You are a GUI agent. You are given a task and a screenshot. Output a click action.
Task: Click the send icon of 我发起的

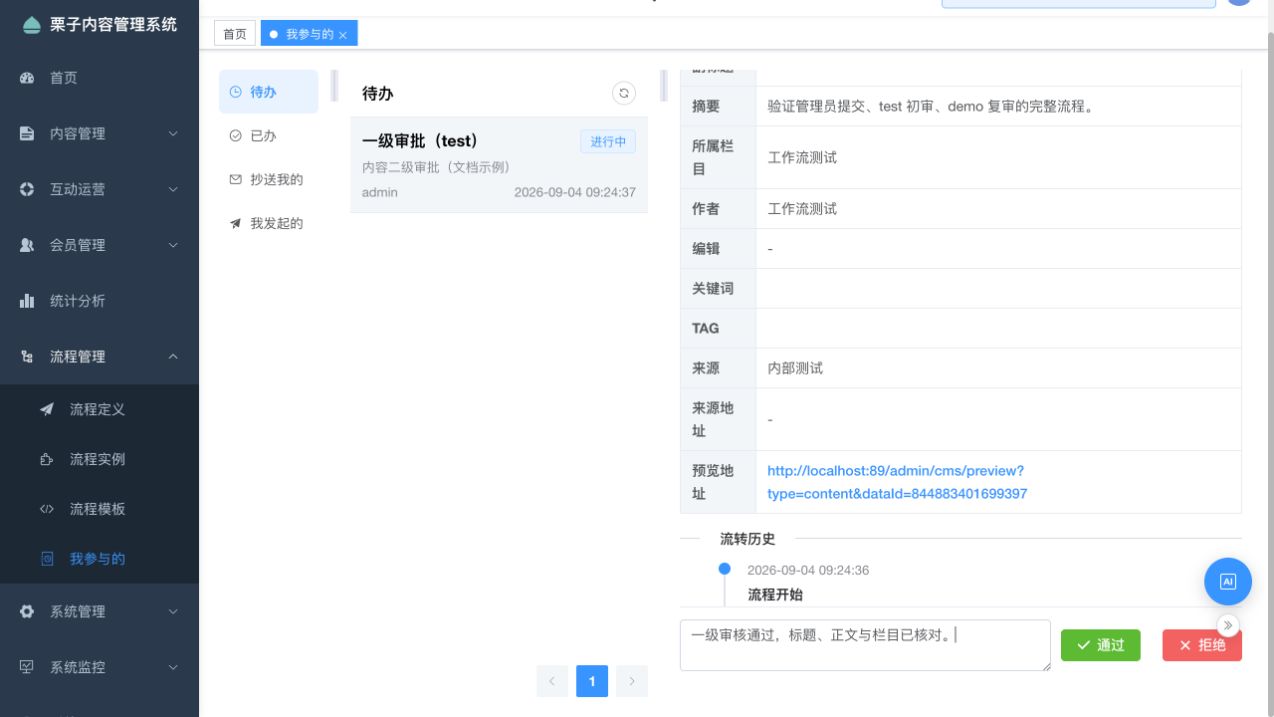click(236, 224)
